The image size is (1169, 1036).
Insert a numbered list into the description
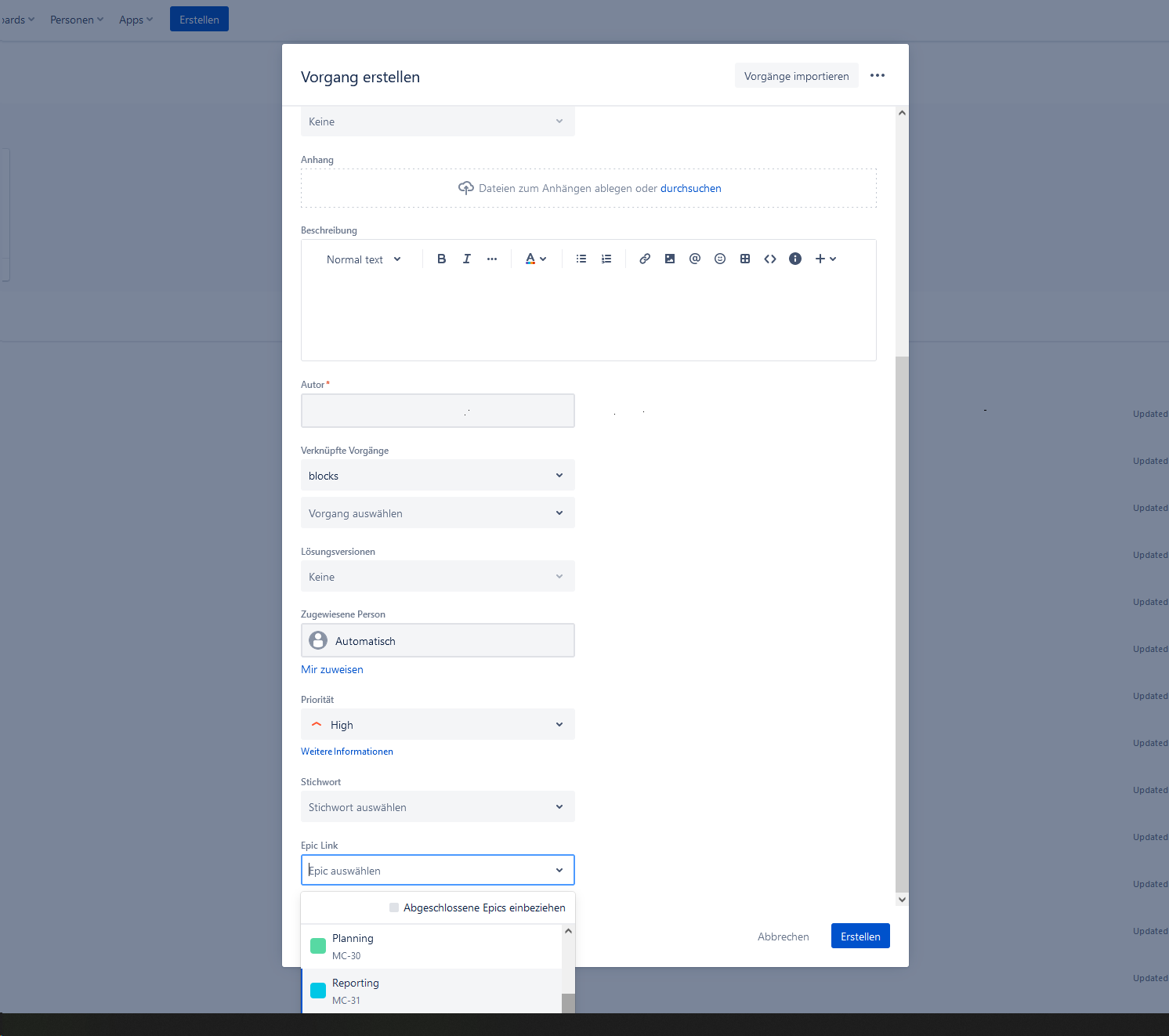(x=606, y=259)
